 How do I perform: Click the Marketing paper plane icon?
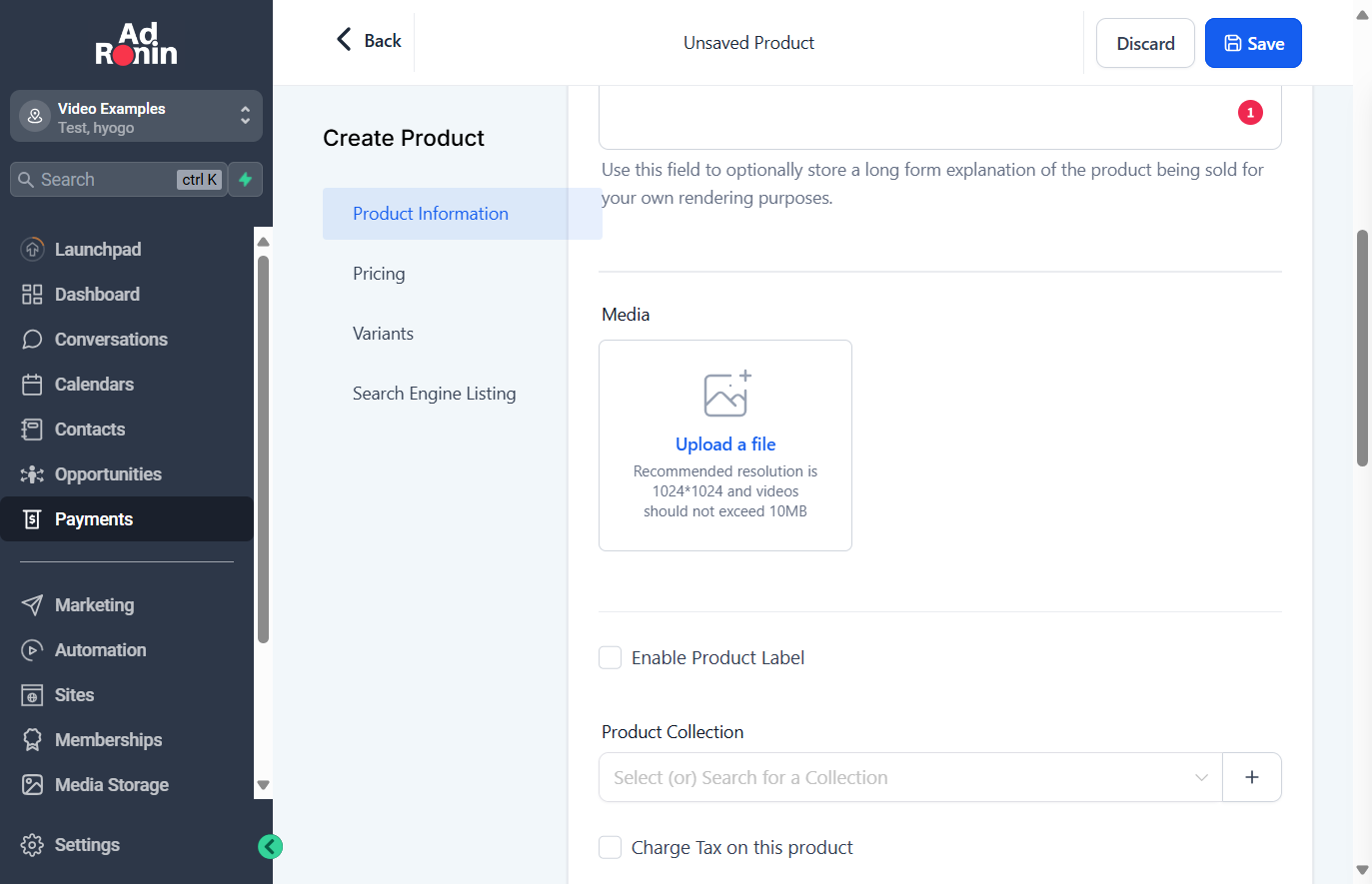click(x=32, y=604)
